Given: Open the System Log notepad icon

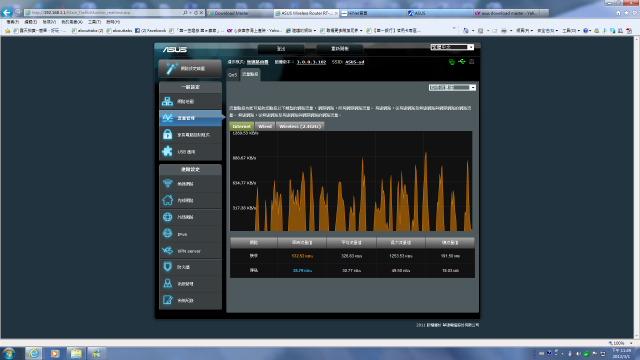Looking at the screenshot, I should (167, 300).
